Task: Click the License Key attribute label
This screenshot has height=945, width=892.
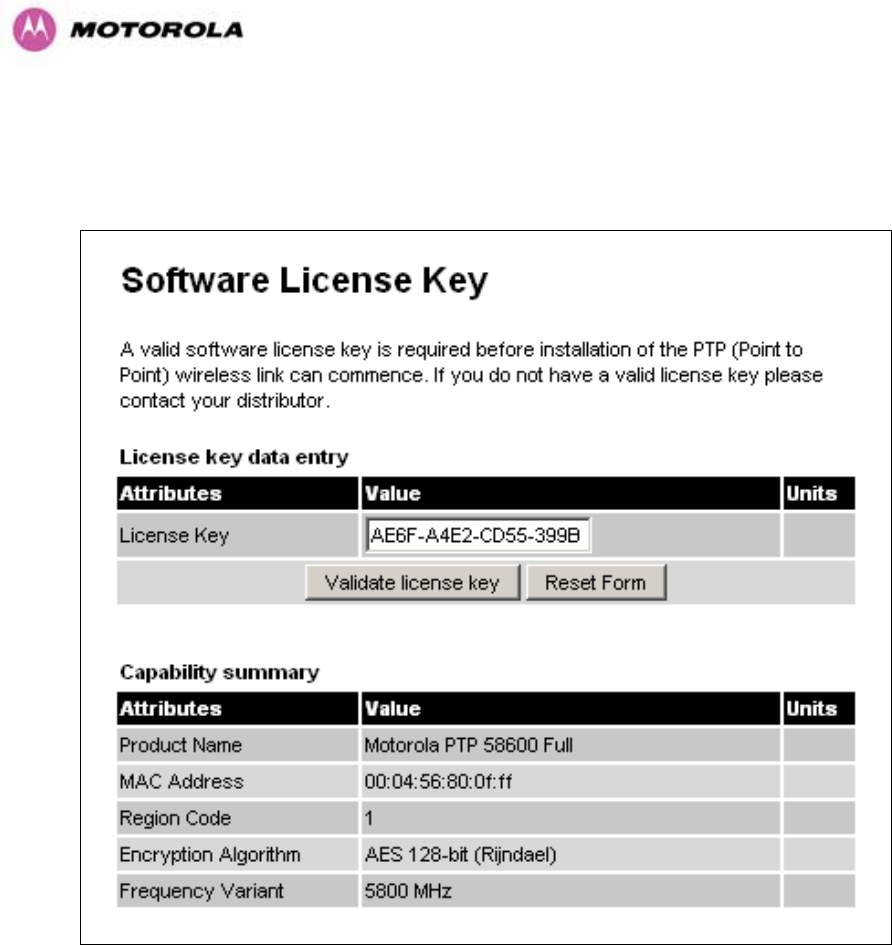Action: point(174,535)
